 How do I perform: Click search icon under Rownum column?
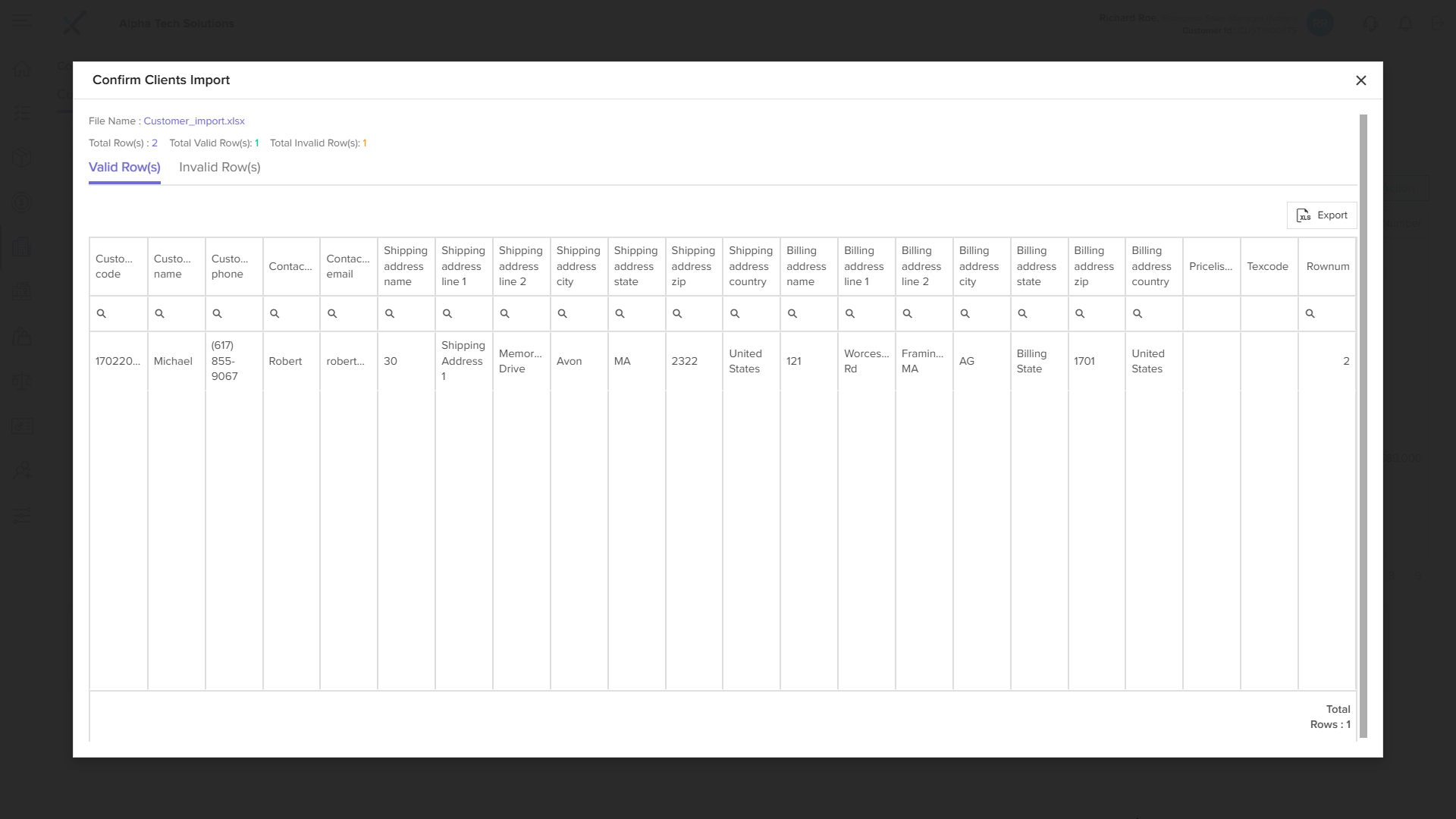coord(1310,314)
